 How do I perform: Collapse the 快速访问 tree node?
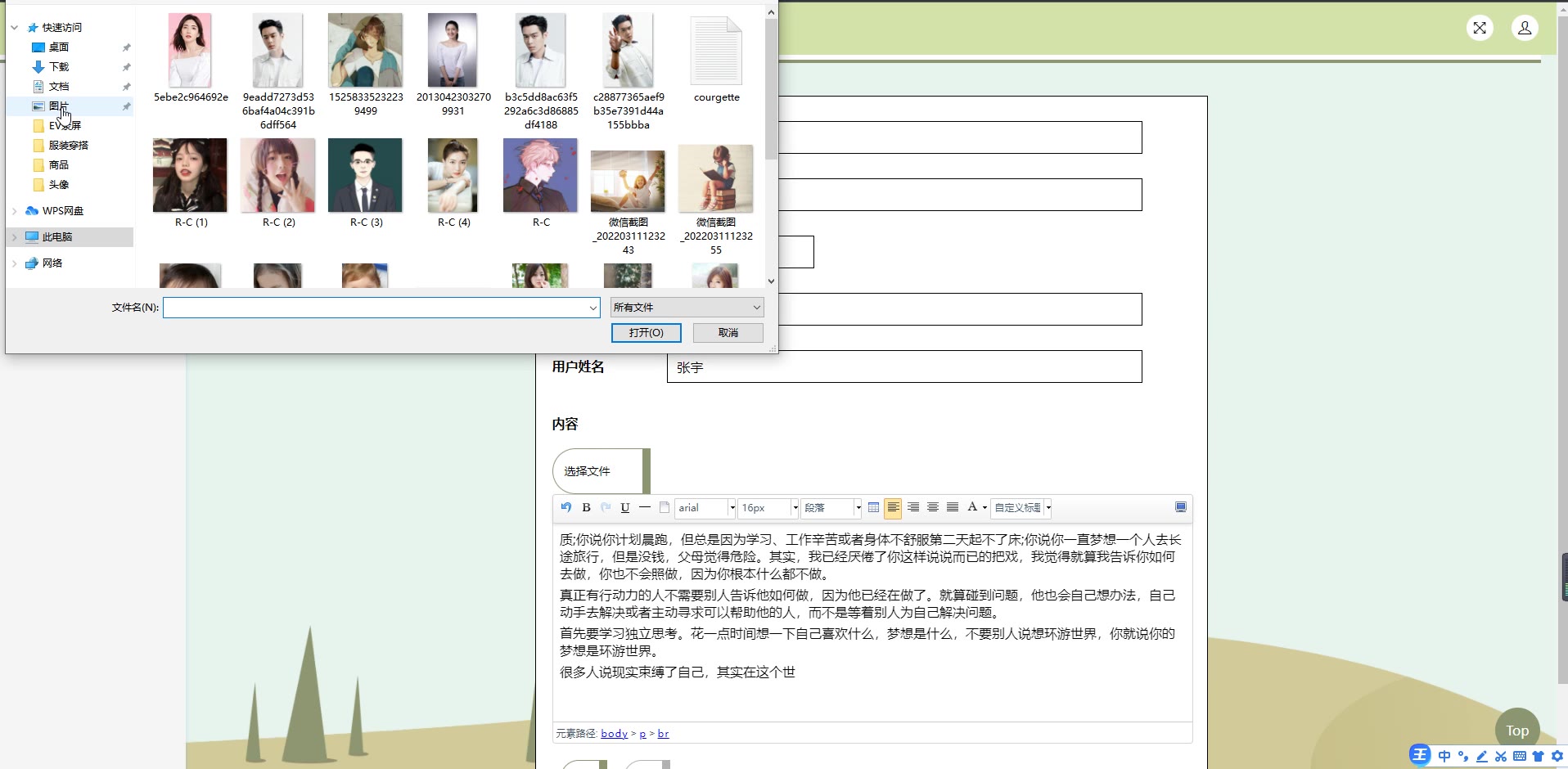click(x=15, y=28)
